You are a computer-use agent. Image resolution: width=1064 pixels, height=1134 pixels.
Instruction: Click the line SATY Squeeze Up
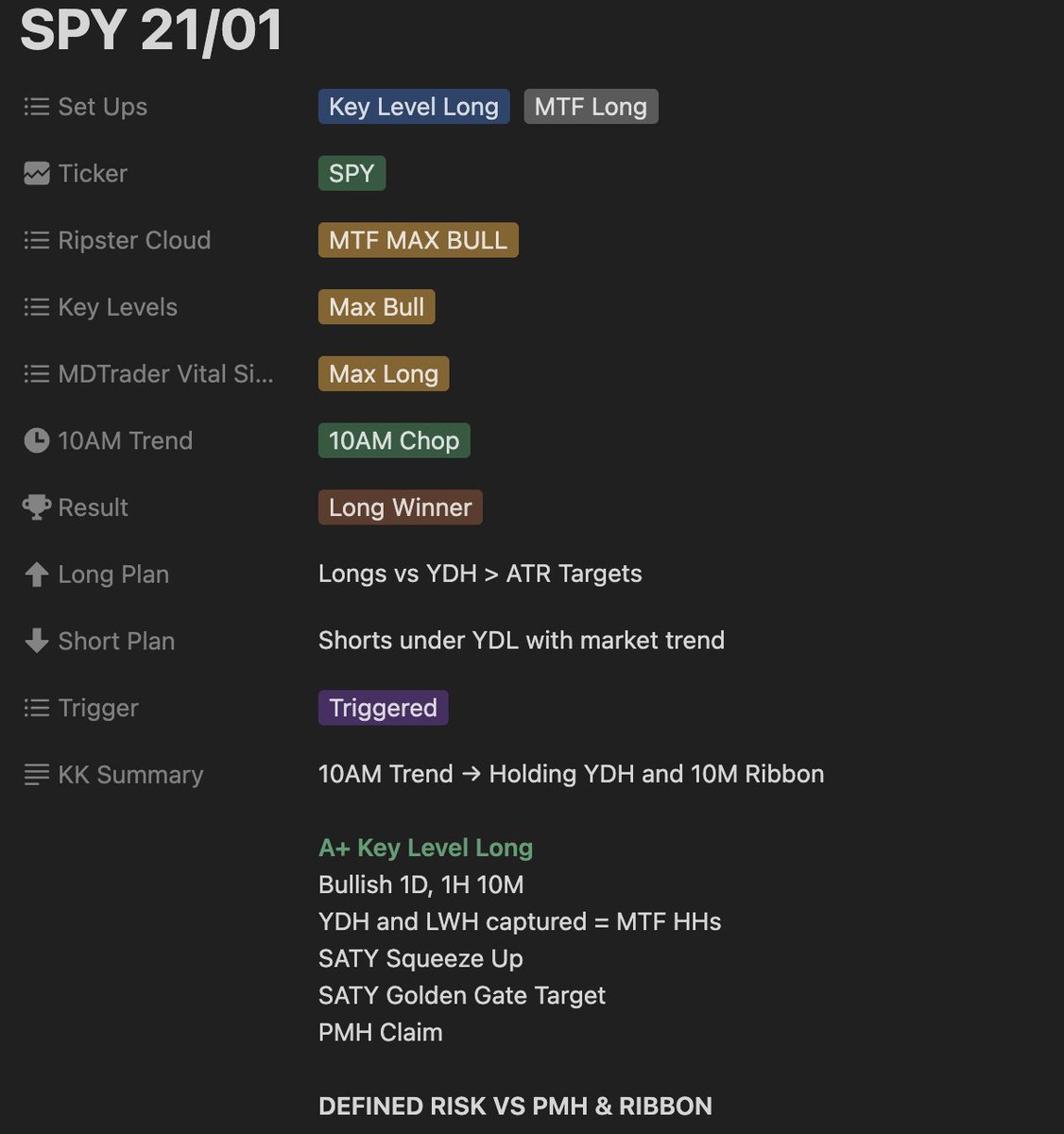click(x=420, y=958)
